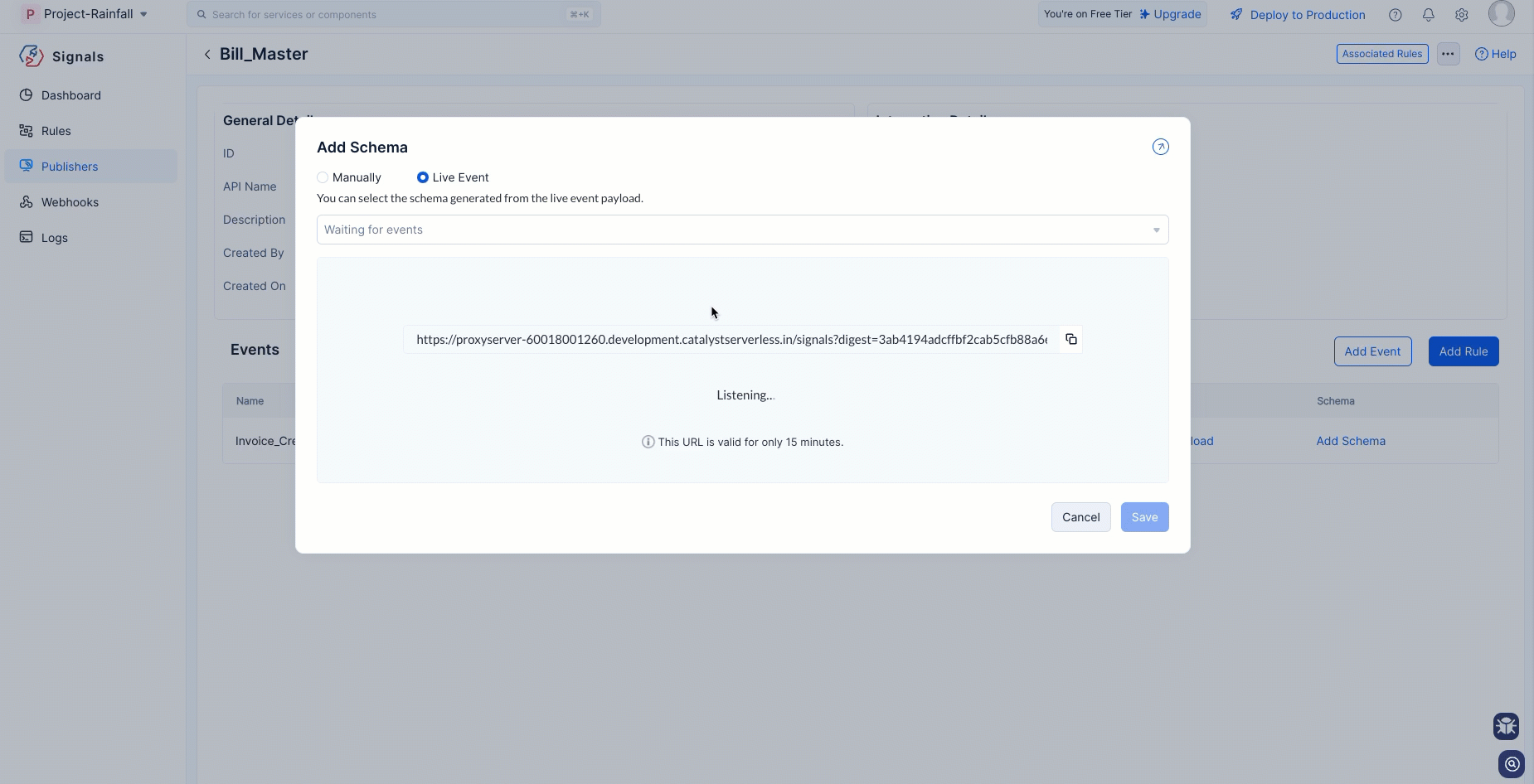The height and width of the screenshot is (784, 1534).
Task: Open the bug report icon at bottom right
Action: (x=1506, y=726)
